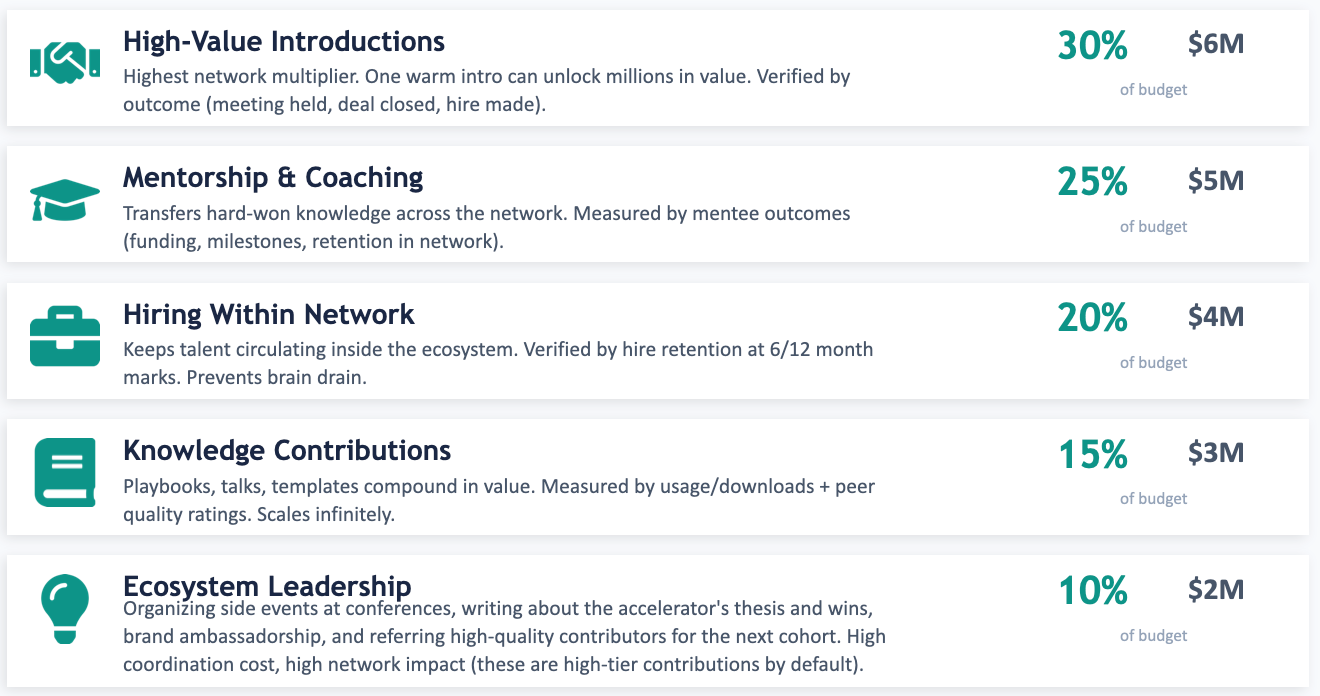This screenshot has width=1320, height=696.
Task: Click the 30% budget figure
Action: [x=1092, y=45]
